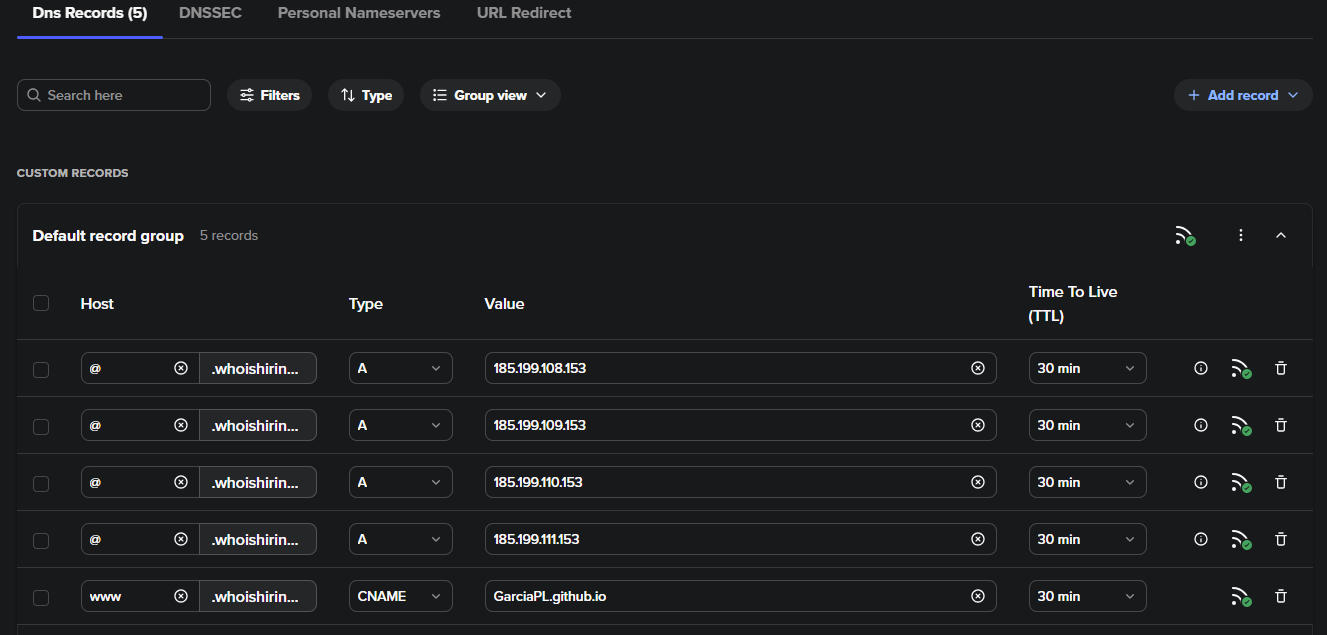Switch to the DNSSEC tab
1327x635 pixels.
(x=210, y=13)
